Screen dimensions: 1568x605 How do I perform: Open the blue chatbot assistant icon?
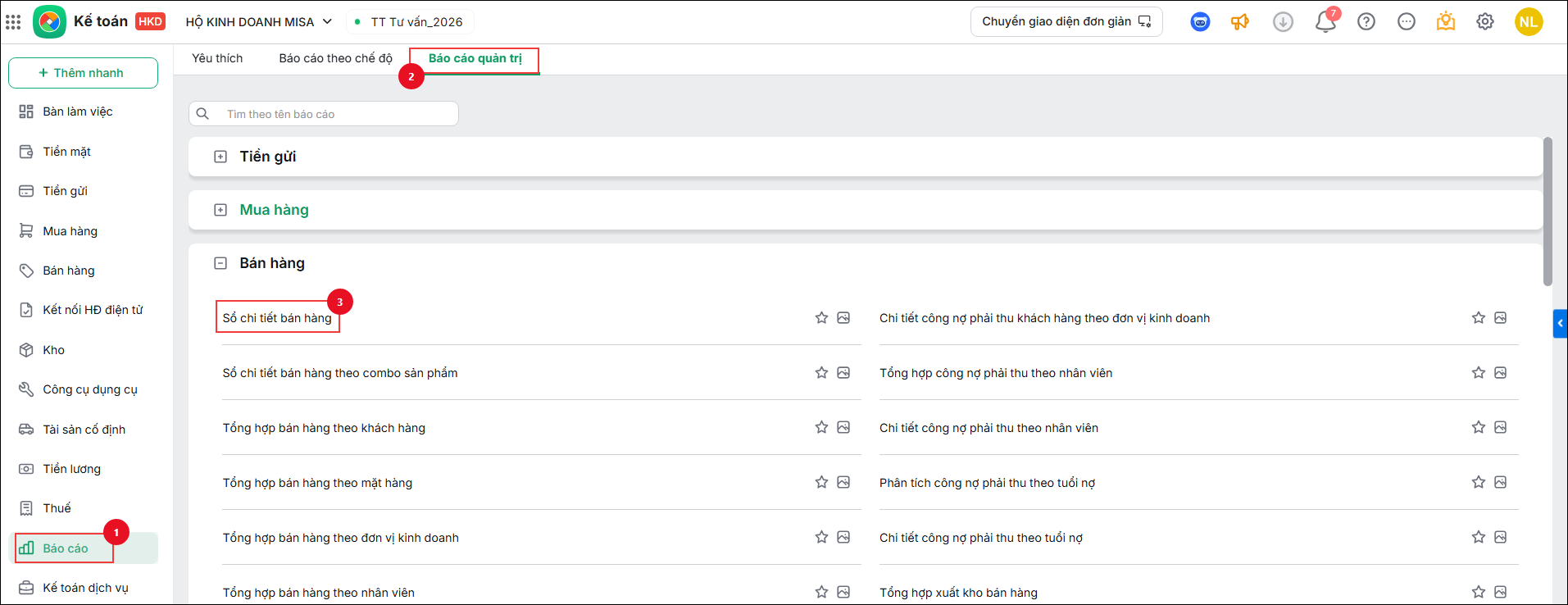coord(1200,22)
